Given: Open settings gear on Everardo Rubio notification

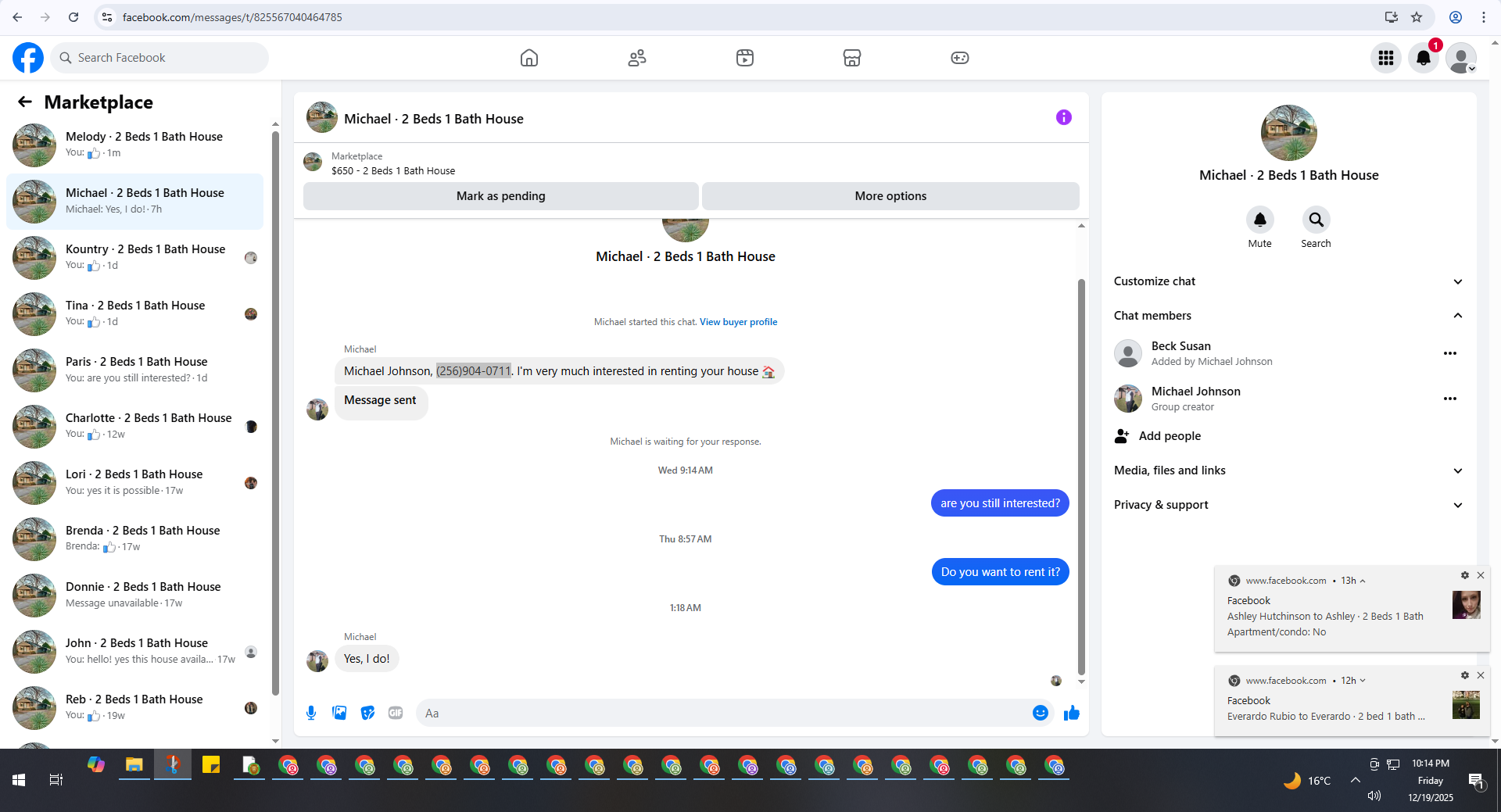Looking at the screenshot, I should click(x=1465, y=675).
